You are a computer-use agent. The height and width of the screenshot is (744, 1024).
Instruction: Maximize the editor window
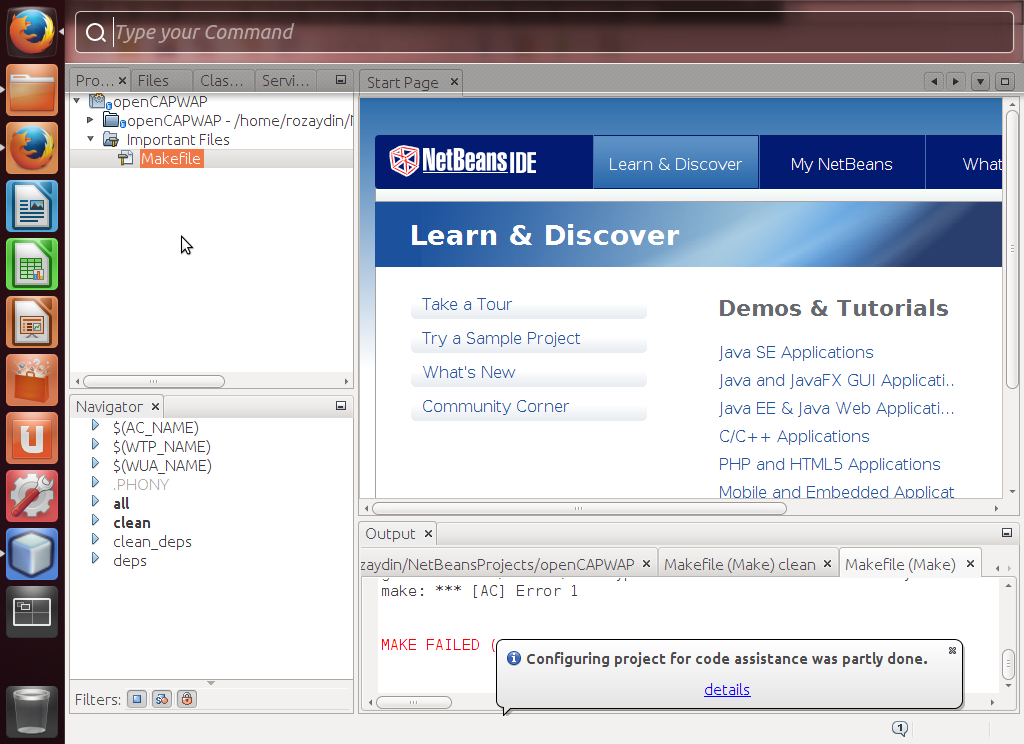[x=1005, y=82]
